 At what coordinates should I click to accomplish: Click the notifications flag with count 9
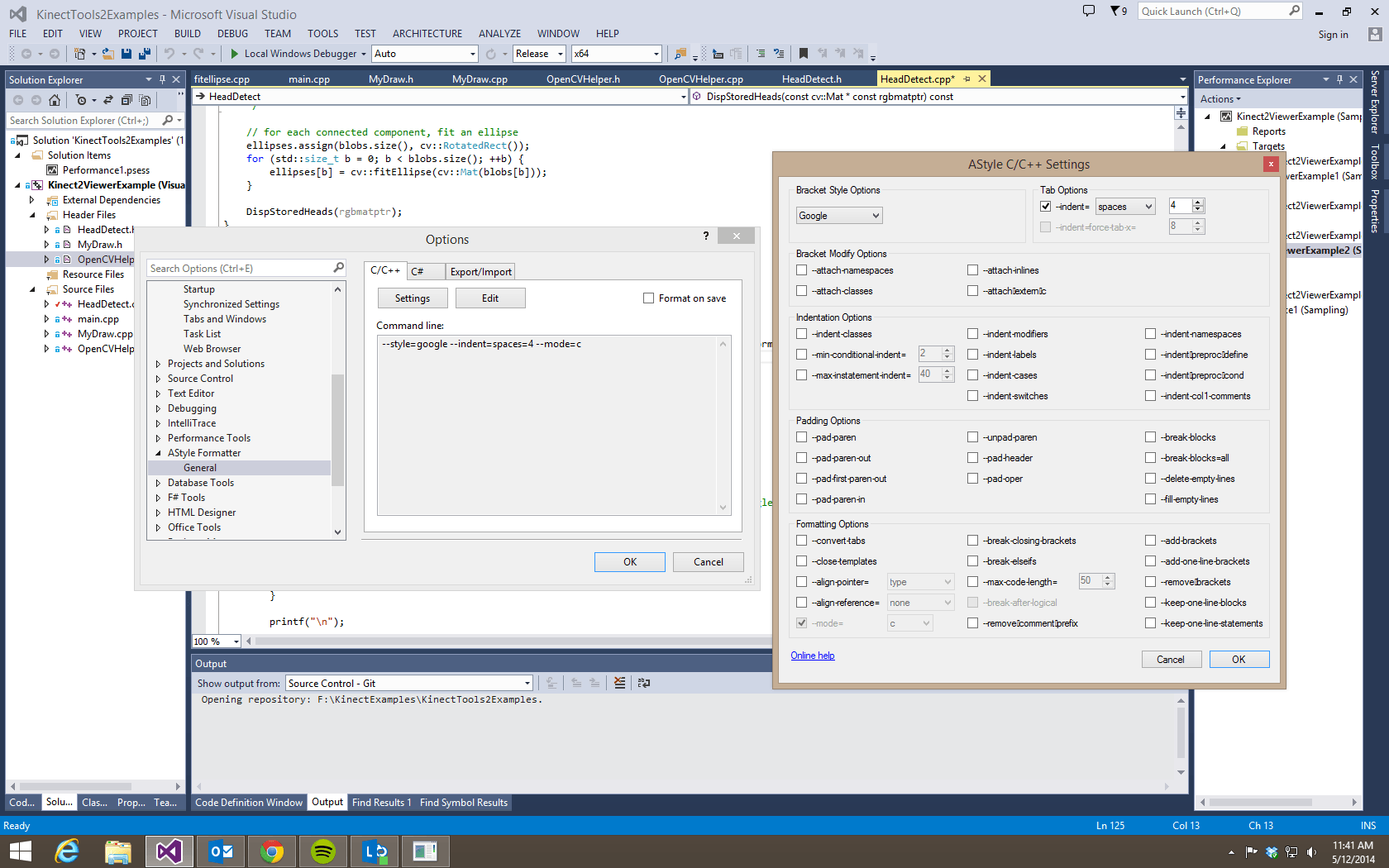tap(1119, 11)
